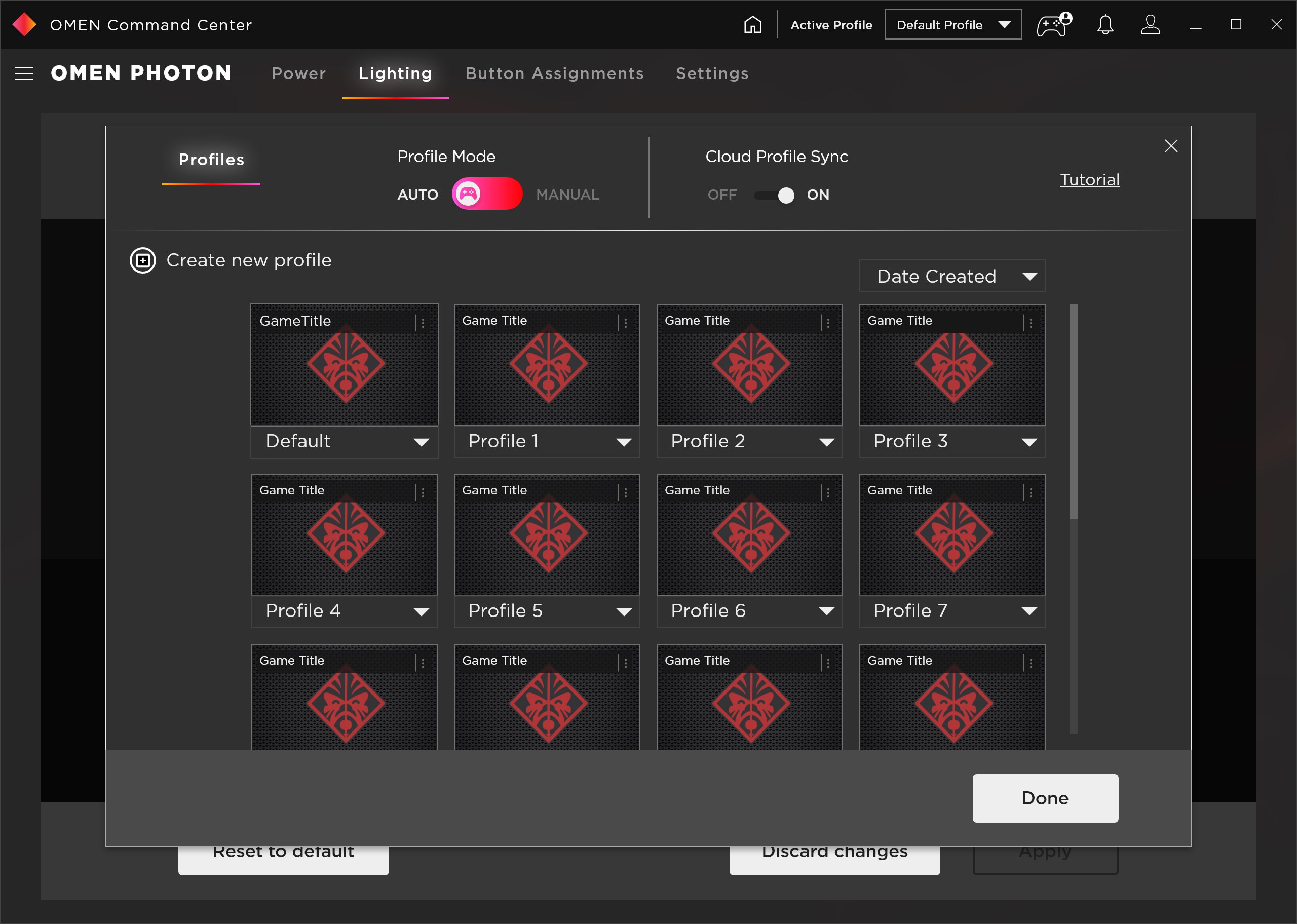Turn off Cloud Profile Sync switch
1297x924 pixels.
click(x=774, y=195)
